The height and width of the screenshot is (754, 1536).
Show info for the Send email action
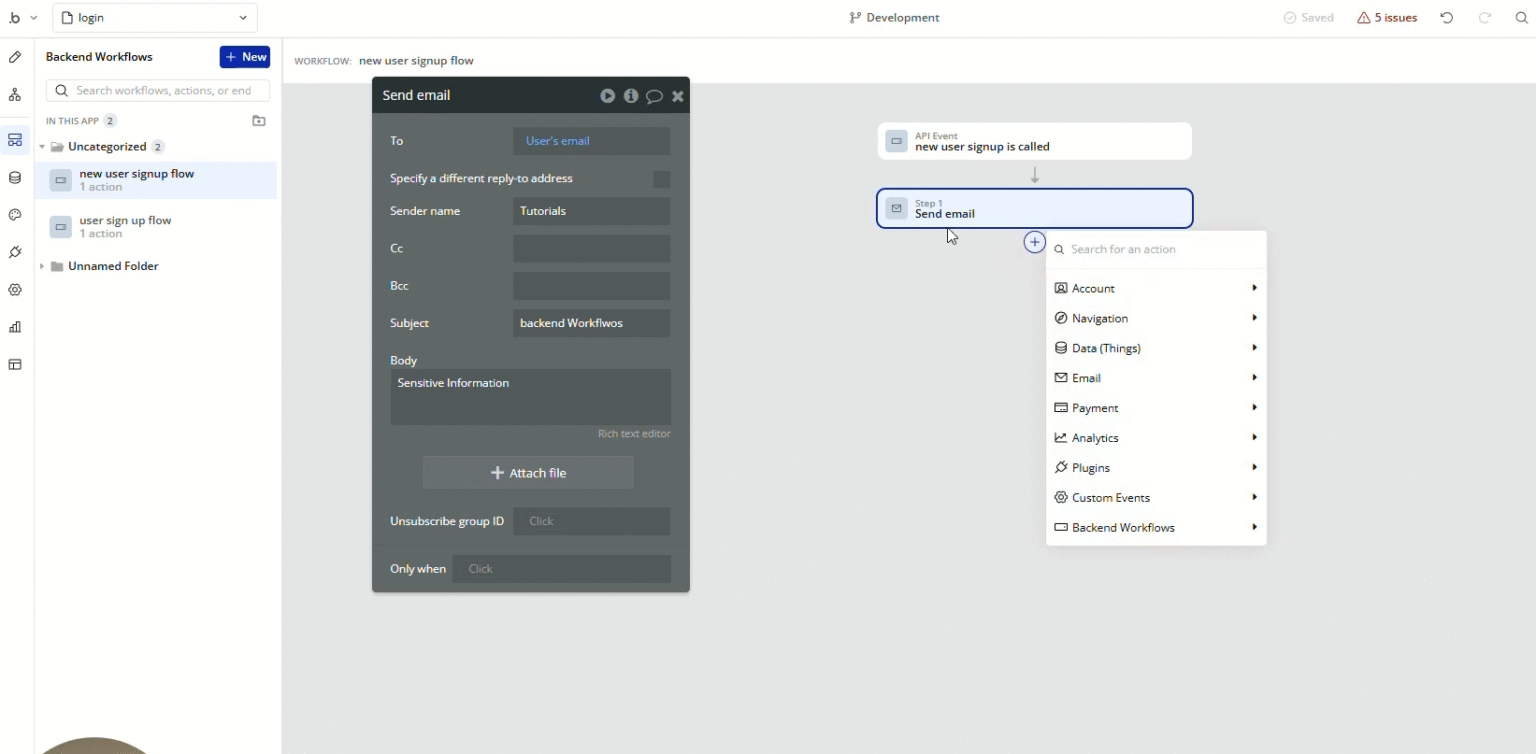[x=631, y=96]
